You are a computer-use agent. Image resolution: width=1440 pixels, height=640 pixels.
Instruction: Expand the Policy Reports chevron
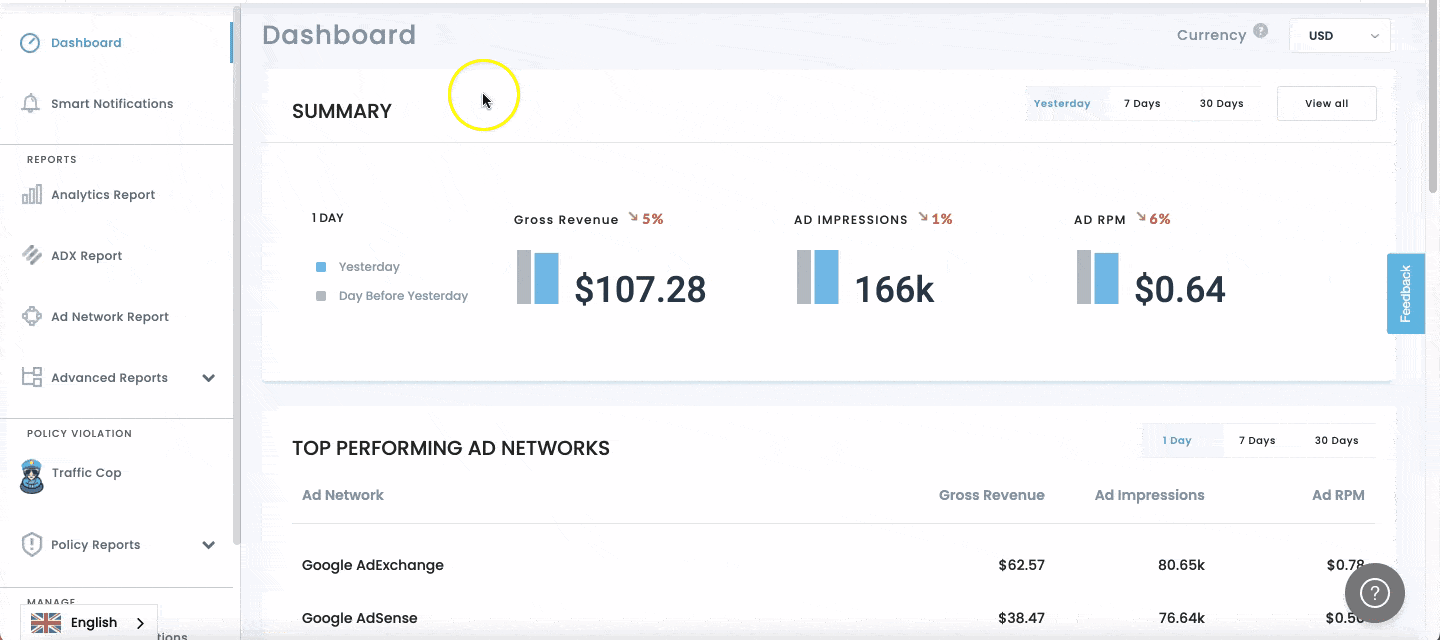tap(209, 545)
